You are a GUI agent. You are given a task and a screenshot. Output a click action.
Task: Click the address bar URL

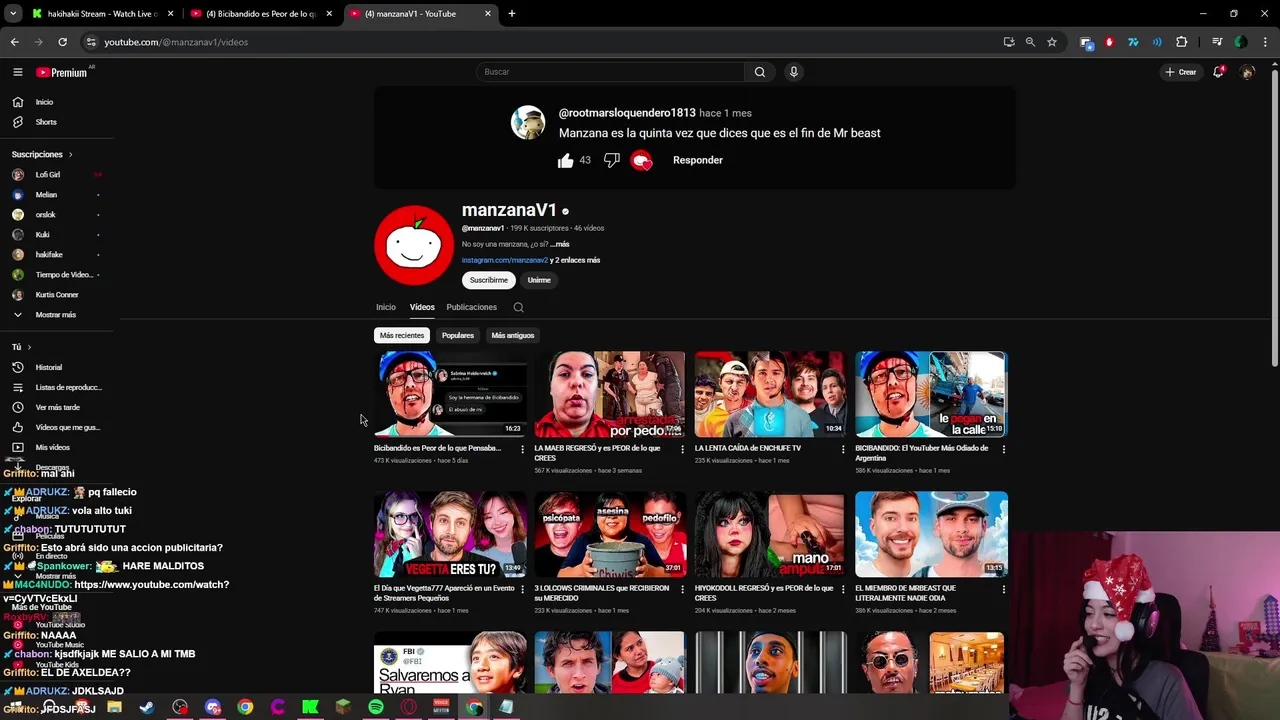pos(176,42)
